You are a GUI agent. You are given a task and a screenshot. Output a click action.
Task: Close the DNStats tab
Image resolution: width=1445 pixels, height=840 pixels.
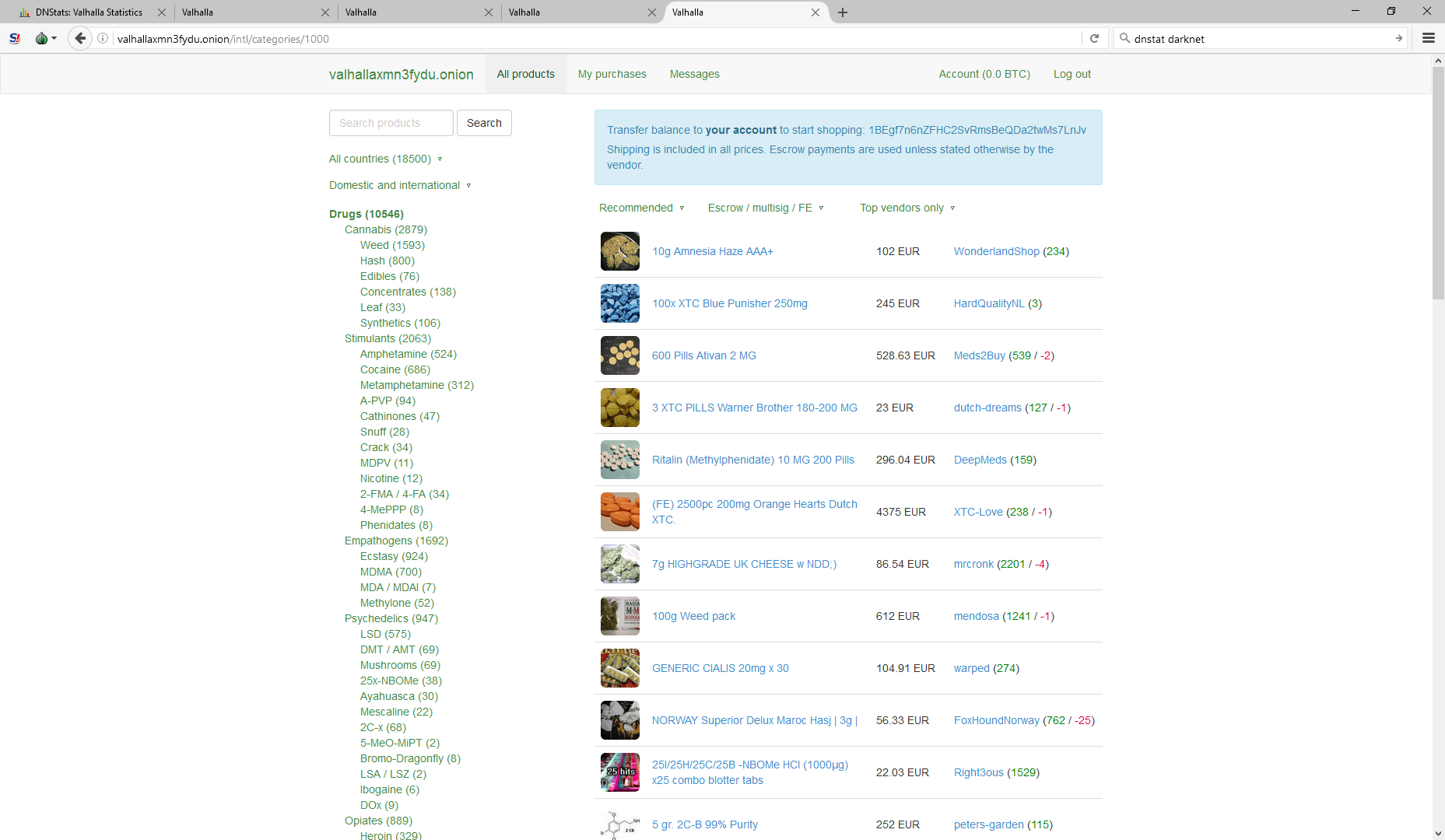[162, 12]
